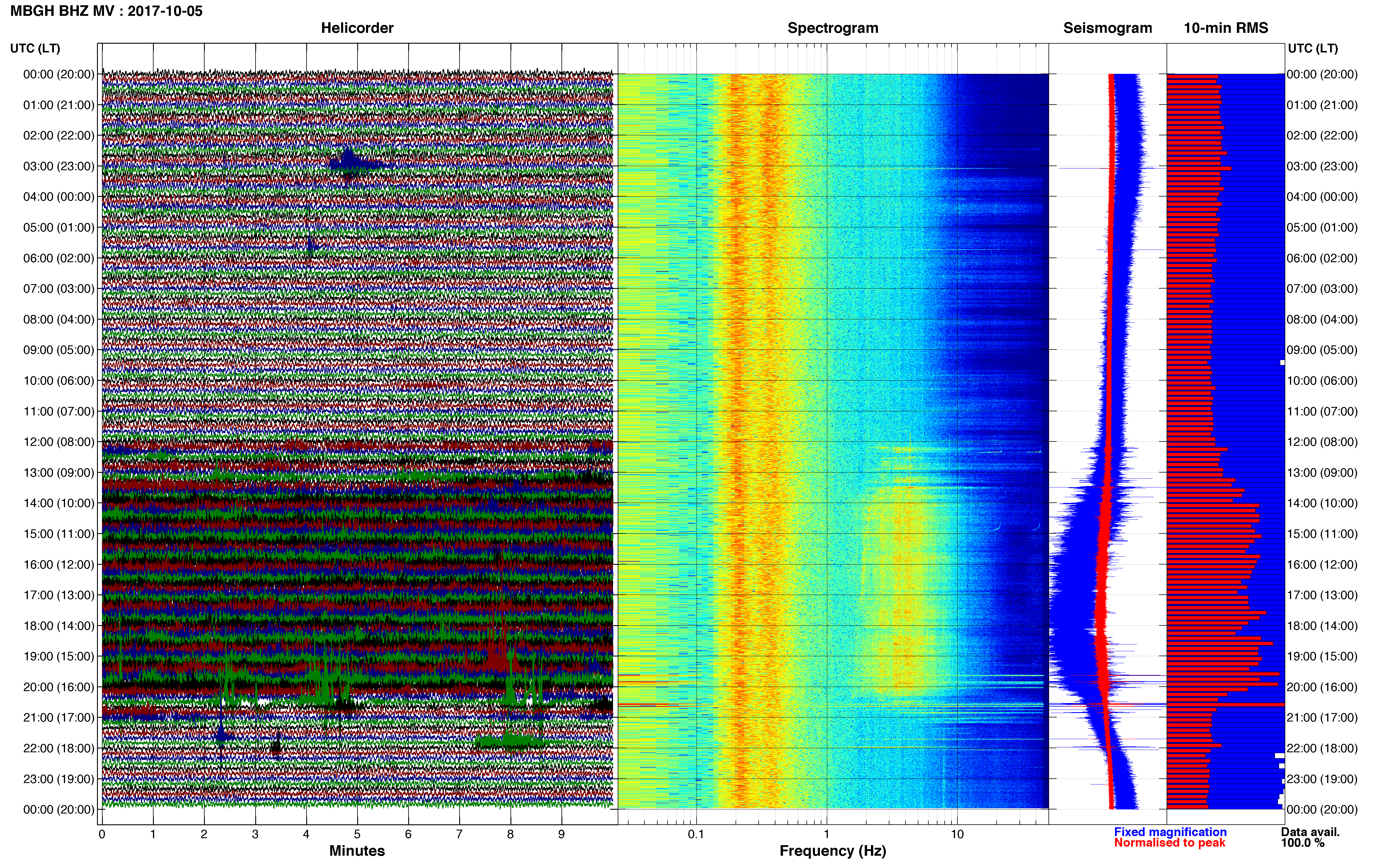Click the left 12:00 (08:00) time label
1389x868 pixels.
[59, 441]
